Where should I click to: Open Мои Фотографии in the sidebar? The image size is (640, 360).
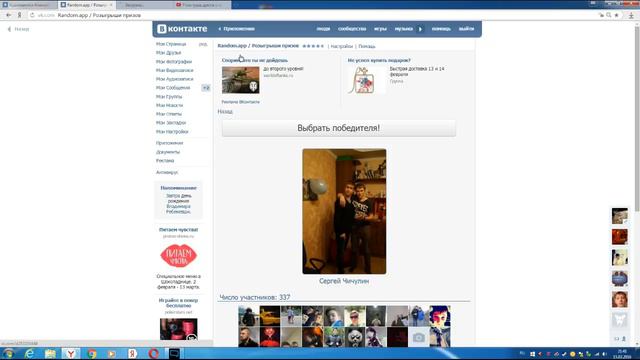(x=173, y=62)
